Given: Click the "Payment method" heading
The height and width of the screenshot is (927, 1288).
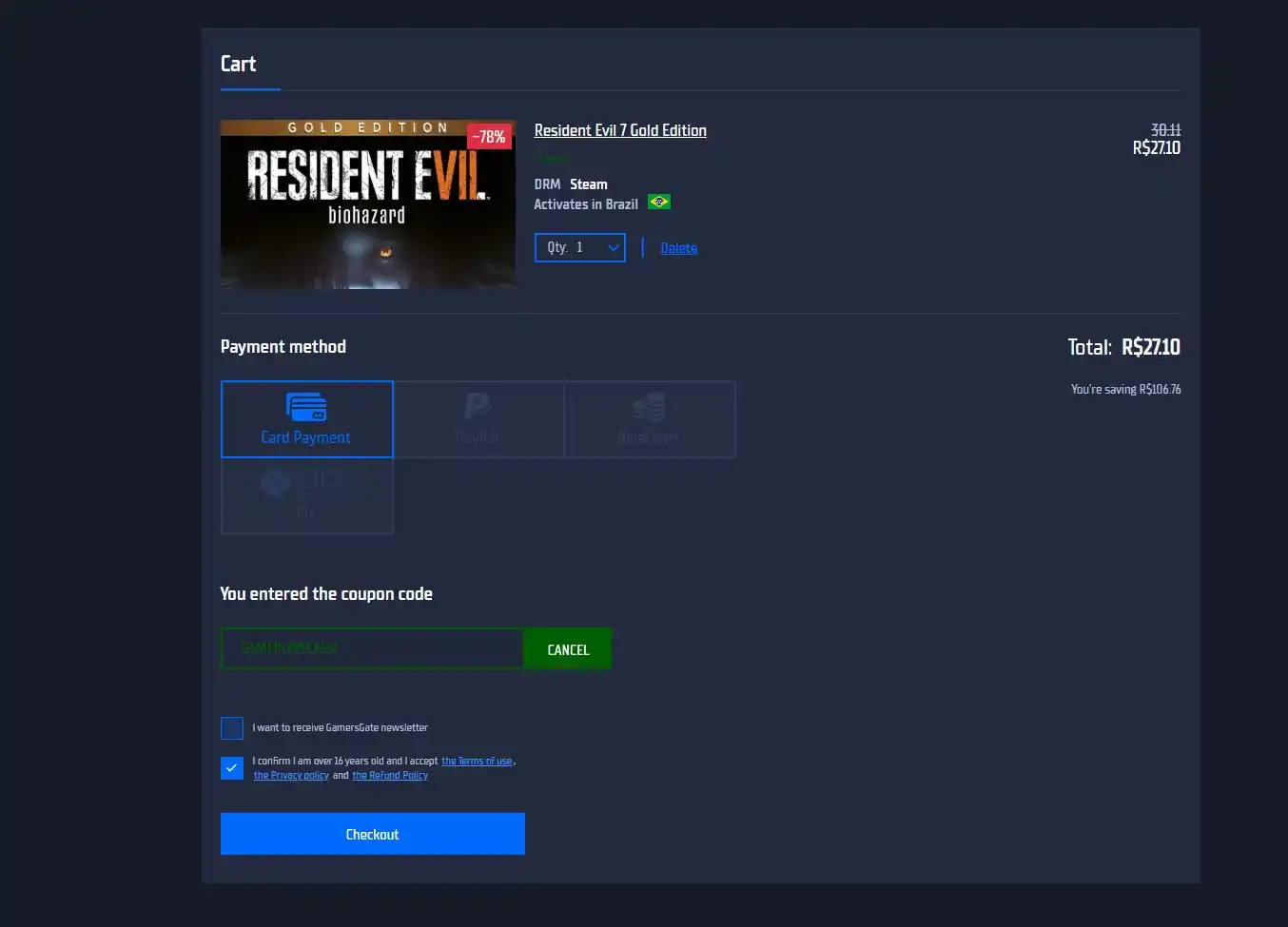Looking at the screenshot, I should click(283, 347).
